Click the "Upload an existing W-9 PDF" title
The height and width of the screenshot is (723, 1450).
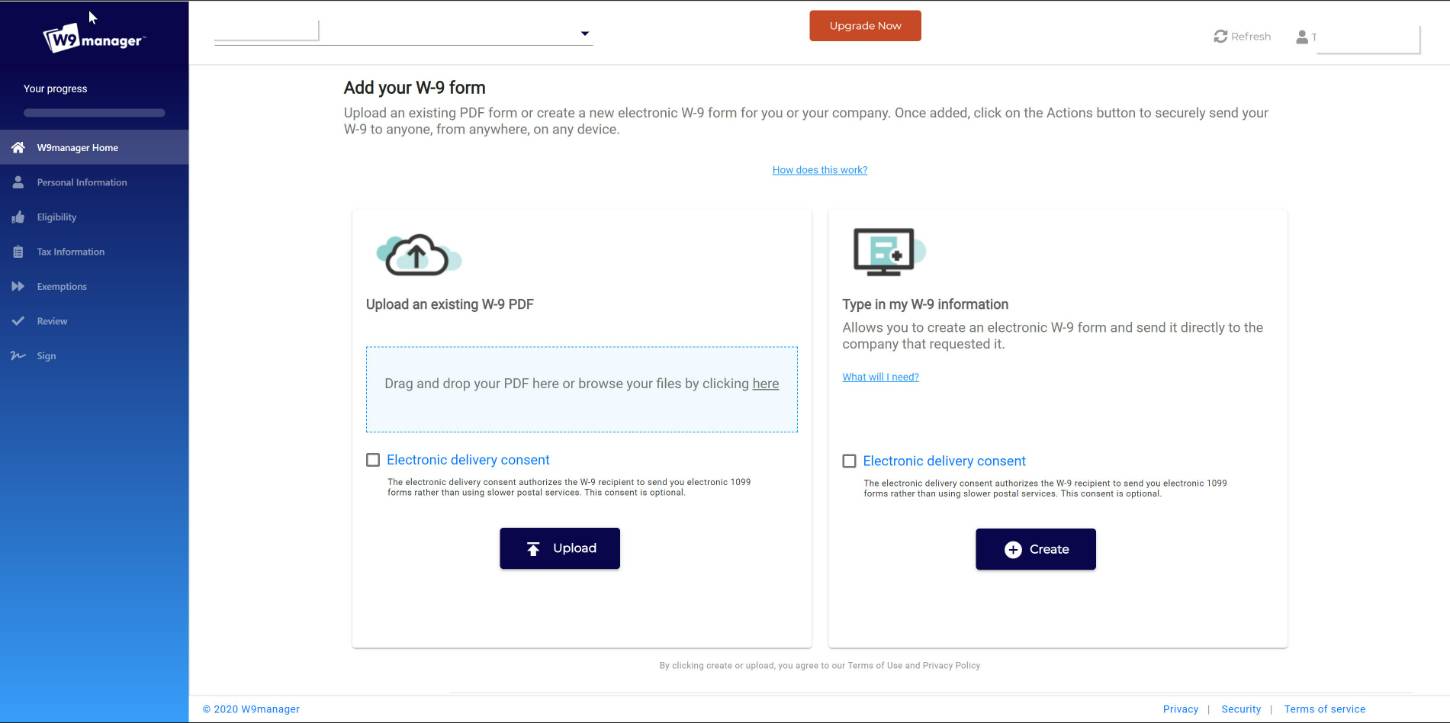[x=450, y=304]
